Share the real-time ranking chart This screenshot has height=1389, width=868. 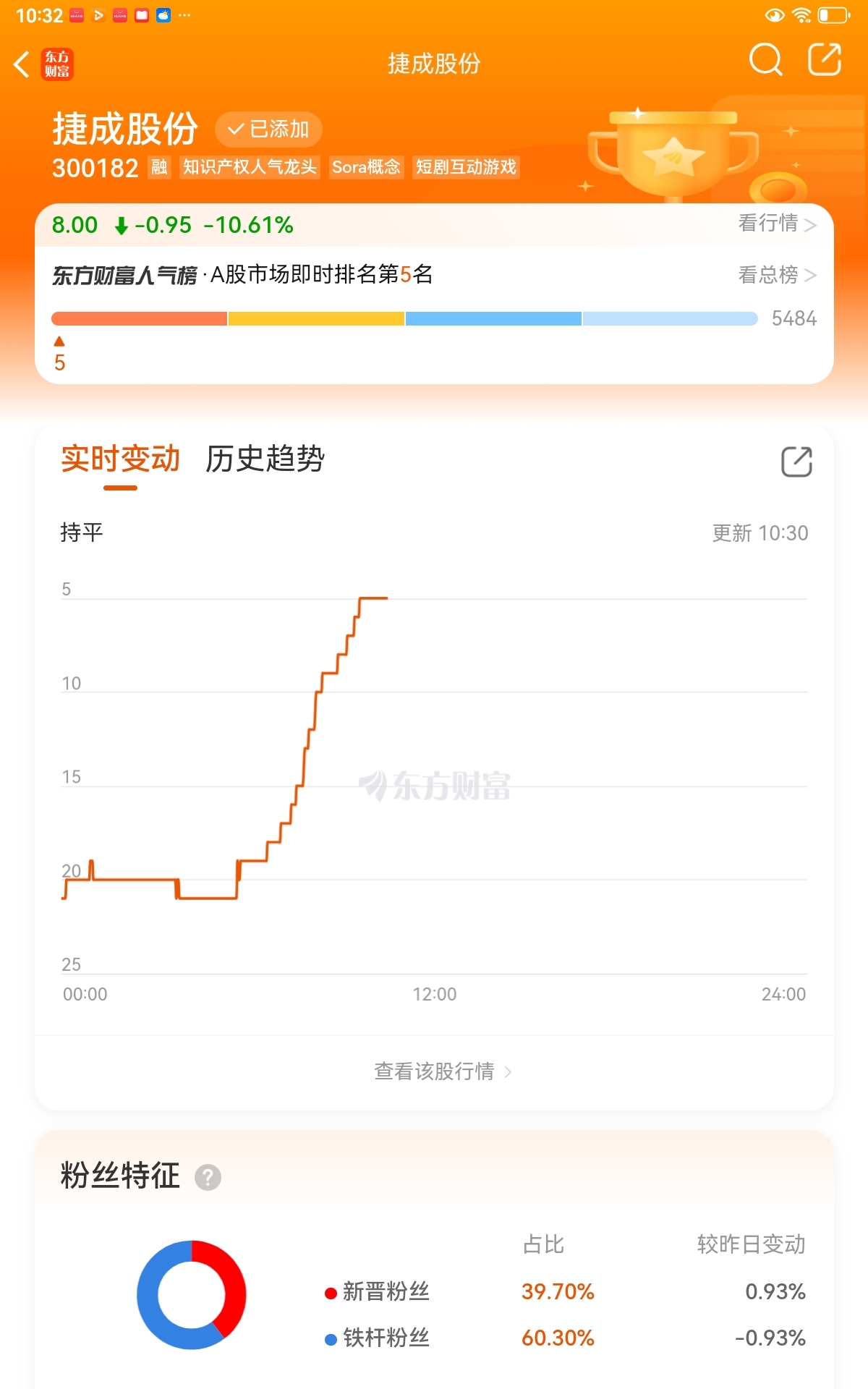pos(796,462)
